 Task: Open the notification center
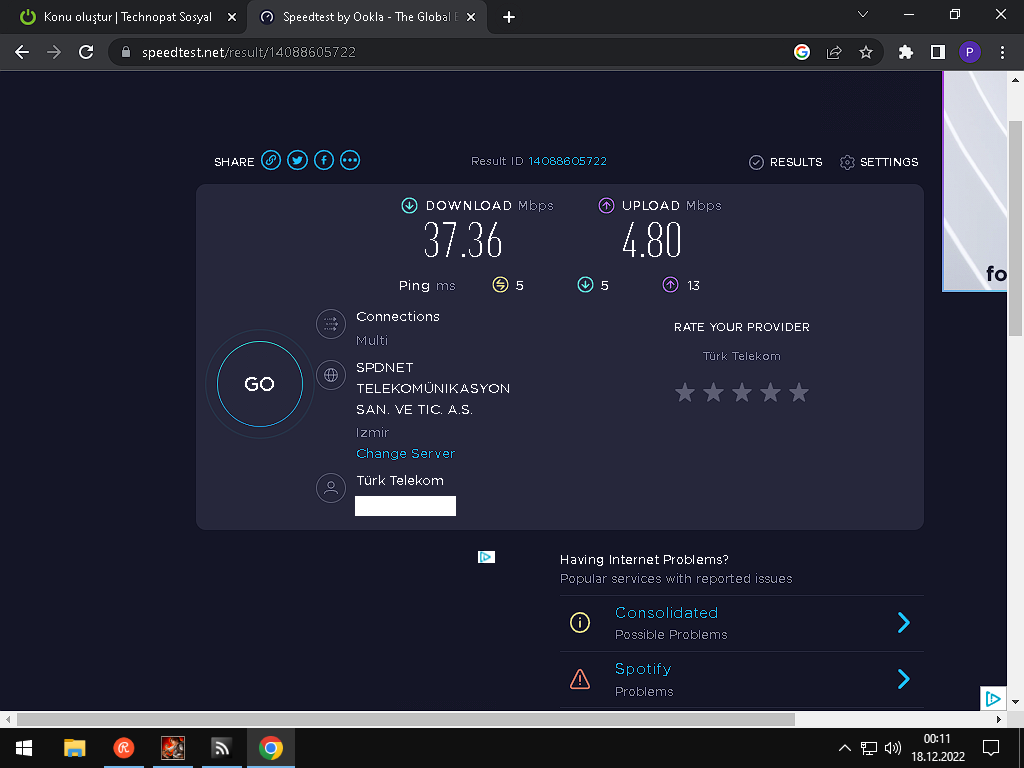click(991, 748)
